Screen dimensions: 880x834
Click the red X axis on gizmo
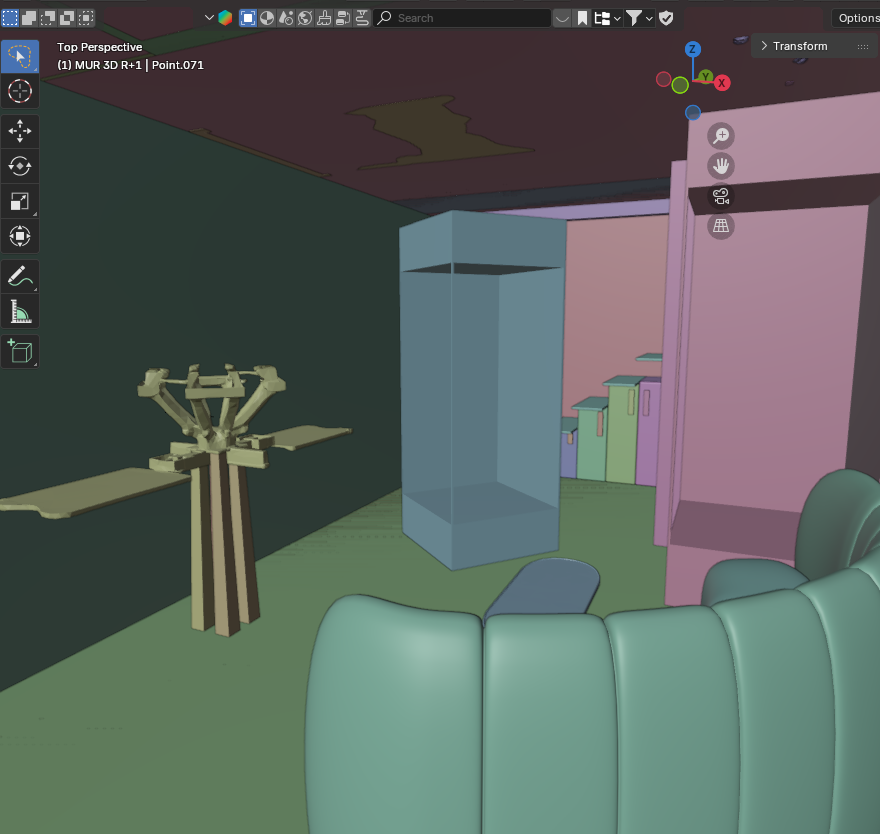coord(721,82)
